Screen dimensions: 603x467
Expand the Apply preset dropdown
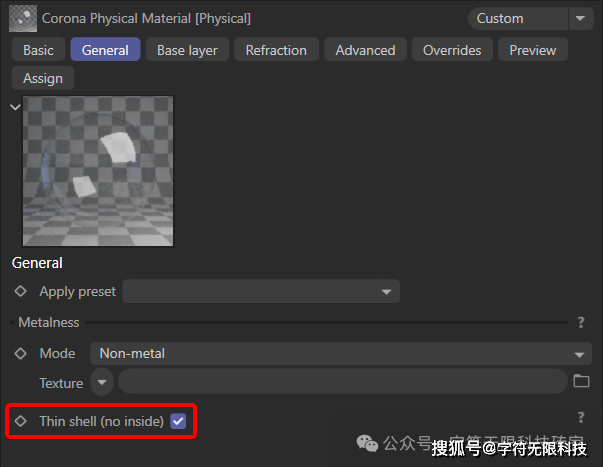[x=261, y=292]
